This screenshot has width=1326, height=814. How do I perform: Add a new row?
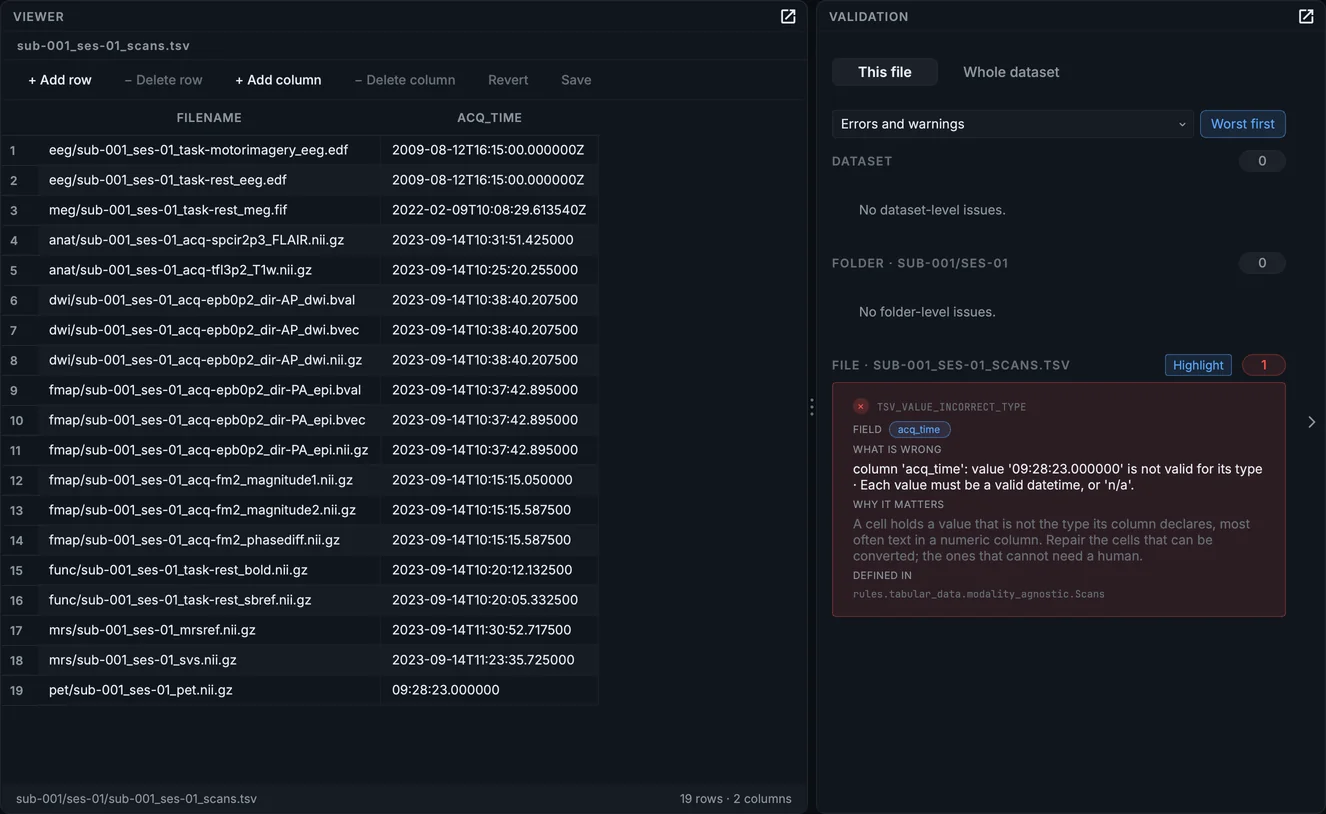click(60, 80)
